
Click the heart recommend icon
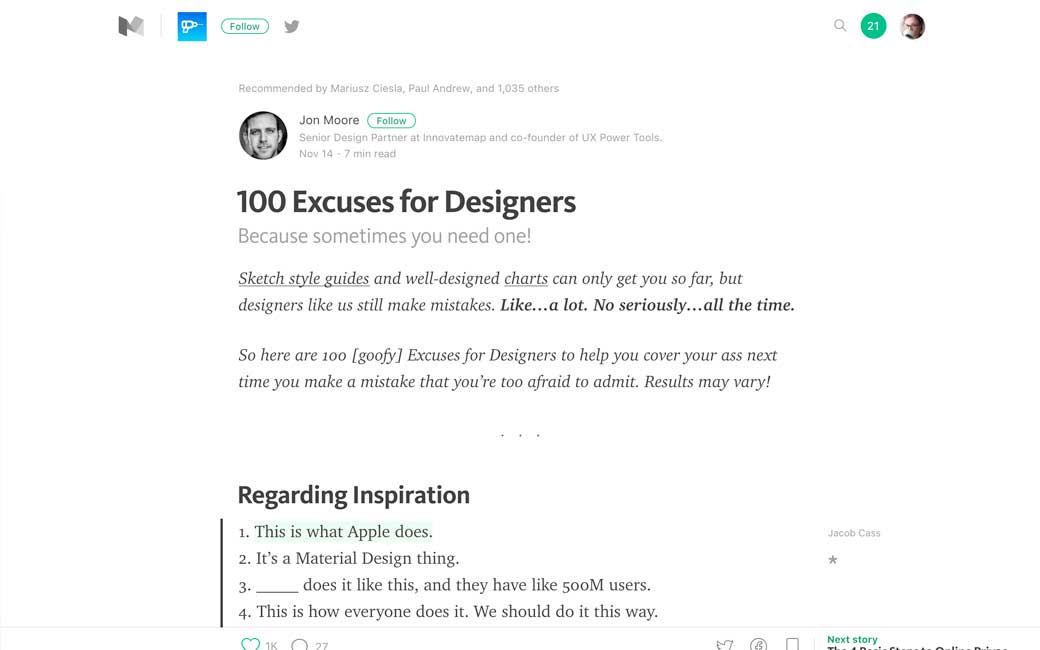coord(251,644)
